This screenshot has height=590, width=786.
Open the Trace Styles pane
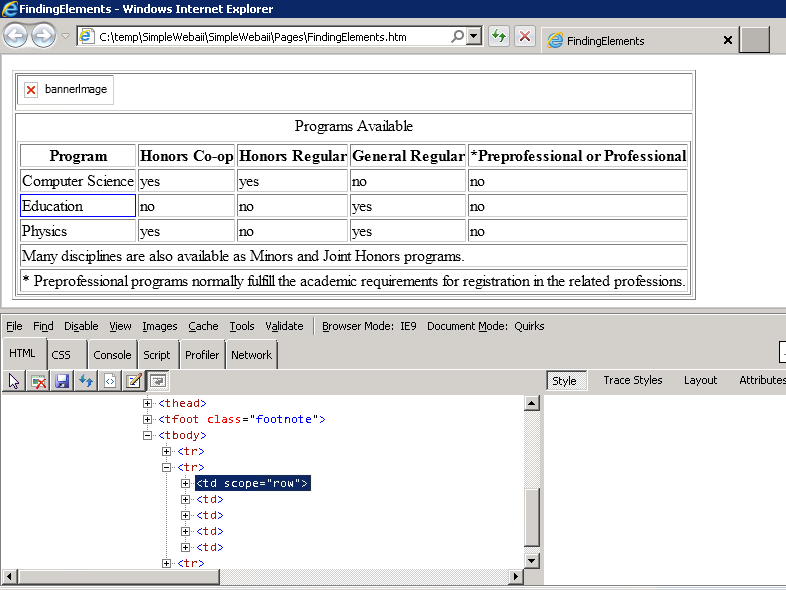tap(632, 380)
